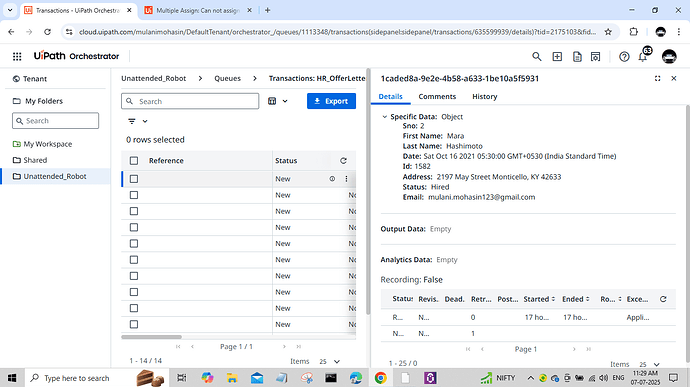This screenshot has height=387, width=690.
Task: Show hidden system tray icons
Action: click(x=531, y=378)
